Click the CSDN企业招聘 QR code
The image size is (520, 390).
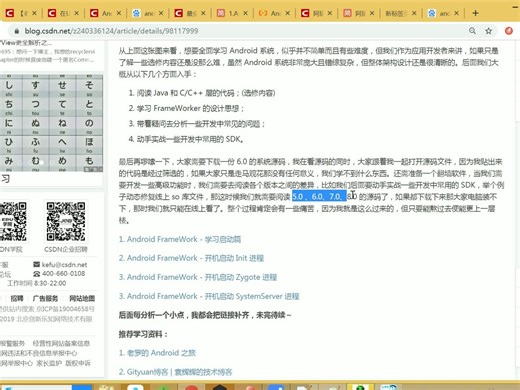pos(66,221)
